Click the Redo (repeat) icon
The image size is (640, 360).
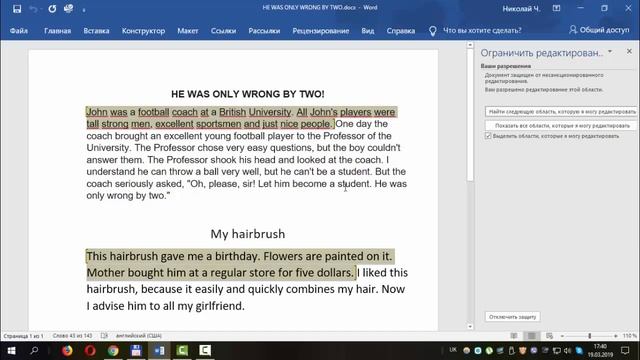click(x=52, y=9)
